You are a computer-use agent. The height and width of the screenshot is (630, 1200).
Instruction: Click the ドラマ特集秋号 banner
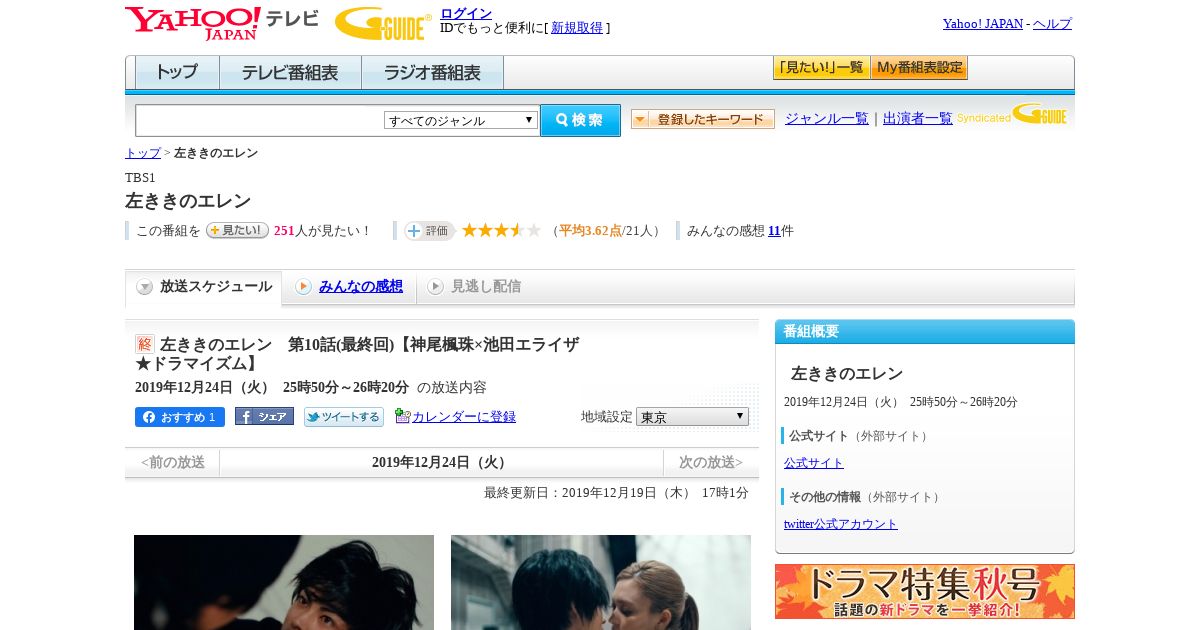pos(925,591)
